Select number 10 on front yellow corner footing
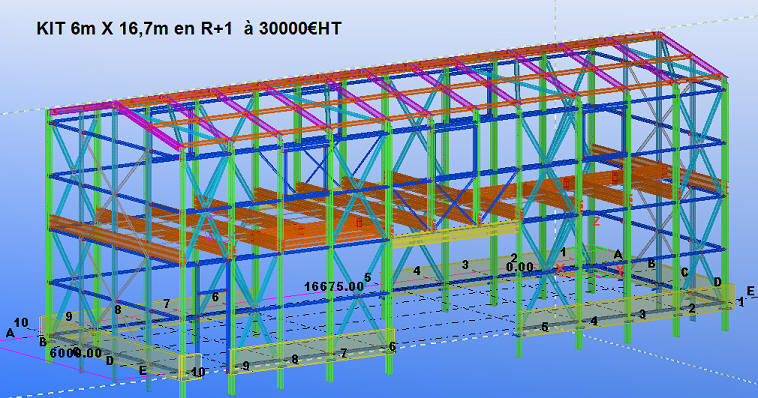 pos(198,372)
